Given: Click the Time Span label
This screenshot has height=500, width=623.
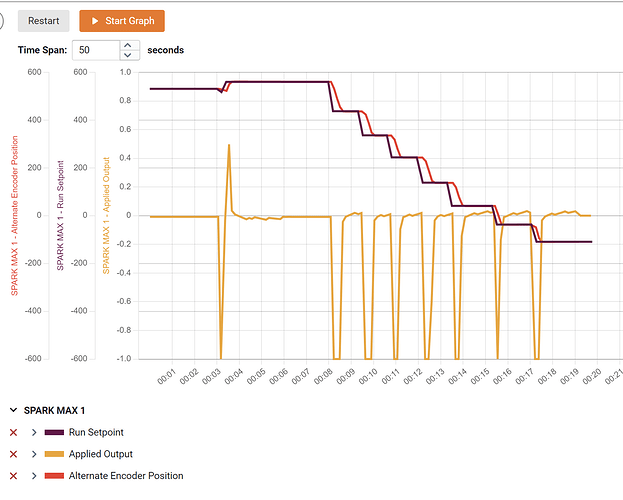Looking at the screenshot, I should pos(43,50).
